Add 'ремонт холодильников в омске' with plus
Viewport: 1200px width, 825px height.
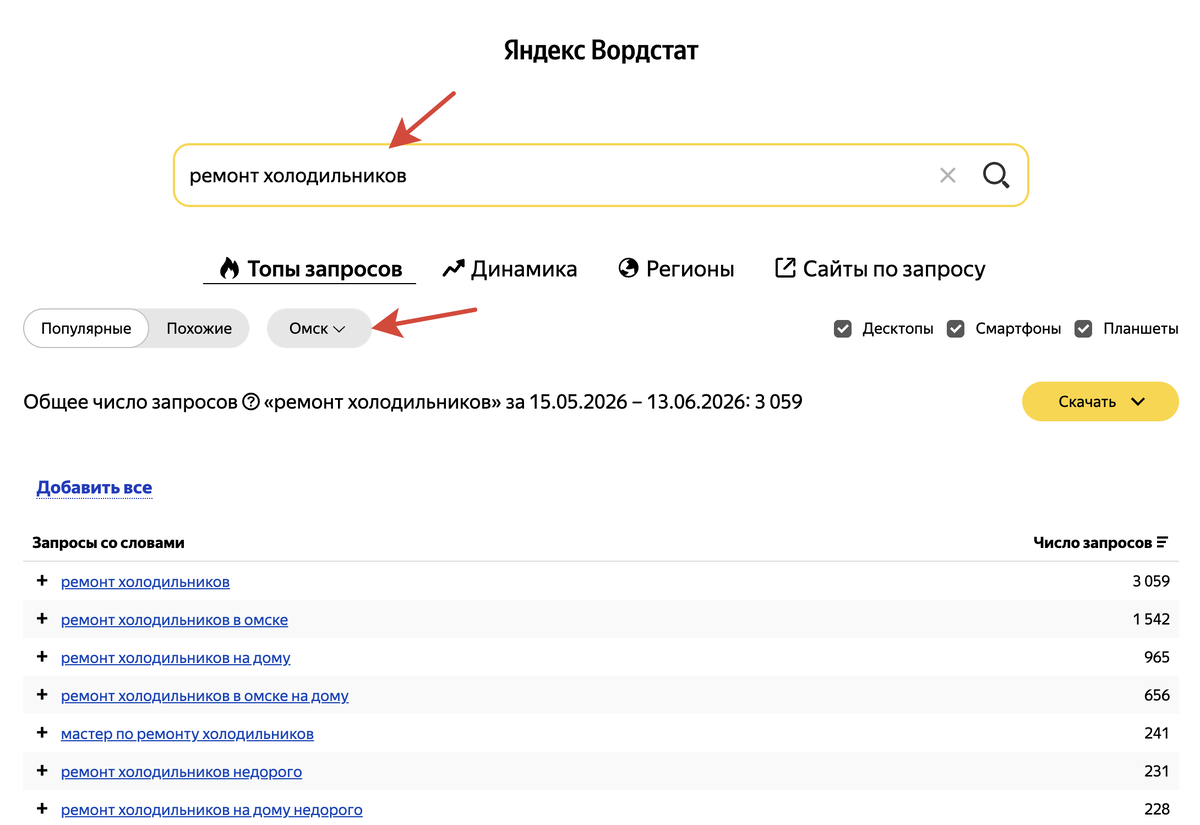tap(42, 619)
